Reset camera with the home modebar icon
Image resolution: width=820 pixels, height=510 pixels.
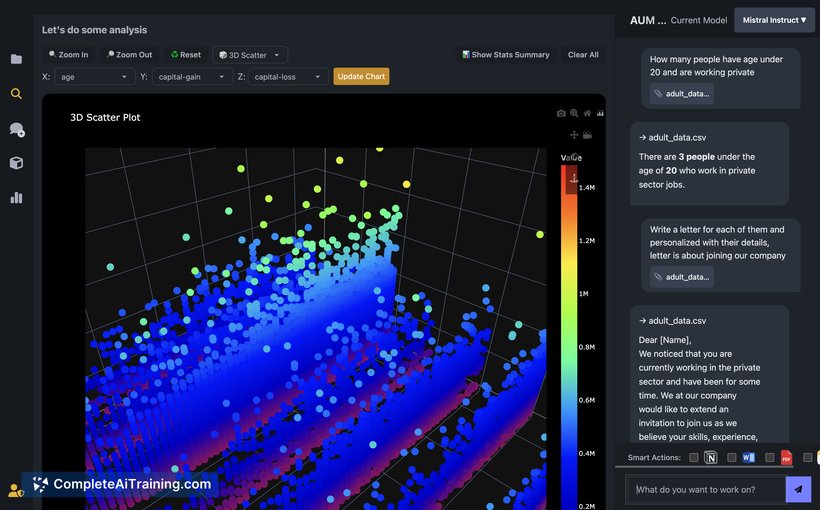click(x=587, y=113)
